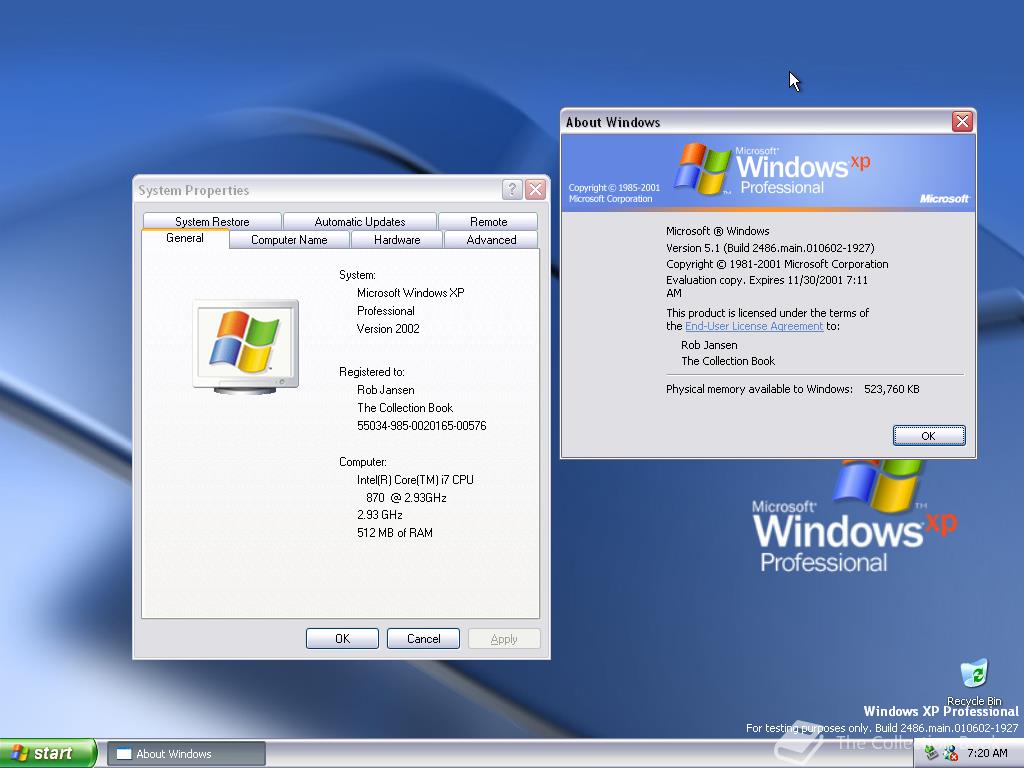Switch to the Hardware tab
The width and height of the screenshot is (1024, 768).
[397, 240]
